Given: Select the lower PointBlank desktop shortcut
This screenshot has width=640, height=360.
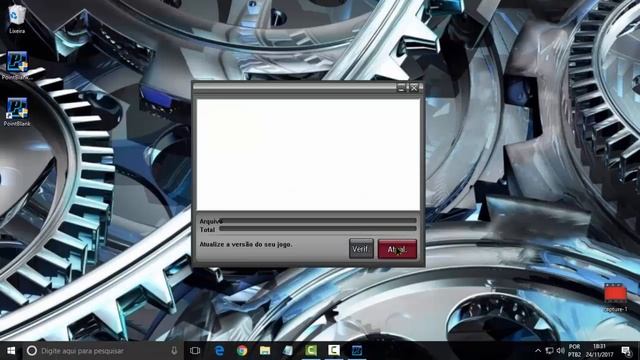Looking at the screenshot, I should click(x=17, y=112).
